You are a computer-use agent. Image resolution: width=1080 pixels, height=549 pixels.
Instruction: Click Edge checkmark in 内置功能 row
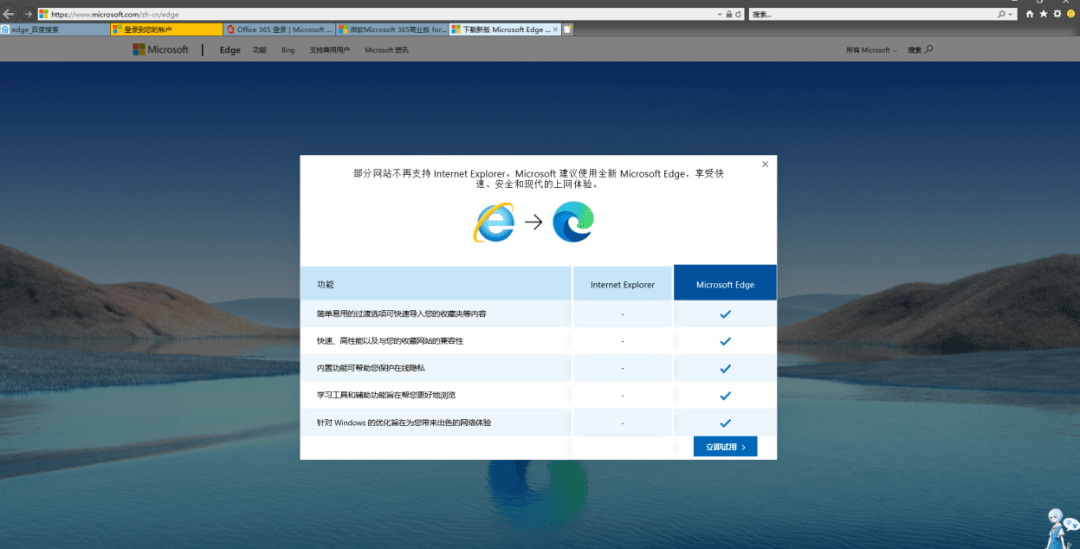(x=725, y=369)
